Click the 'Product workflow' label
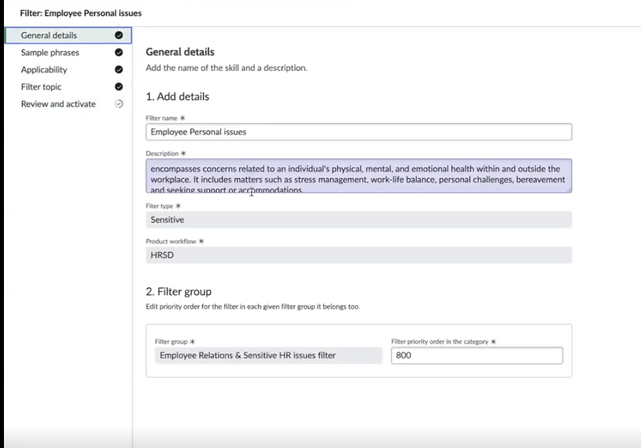 (171, 241)
